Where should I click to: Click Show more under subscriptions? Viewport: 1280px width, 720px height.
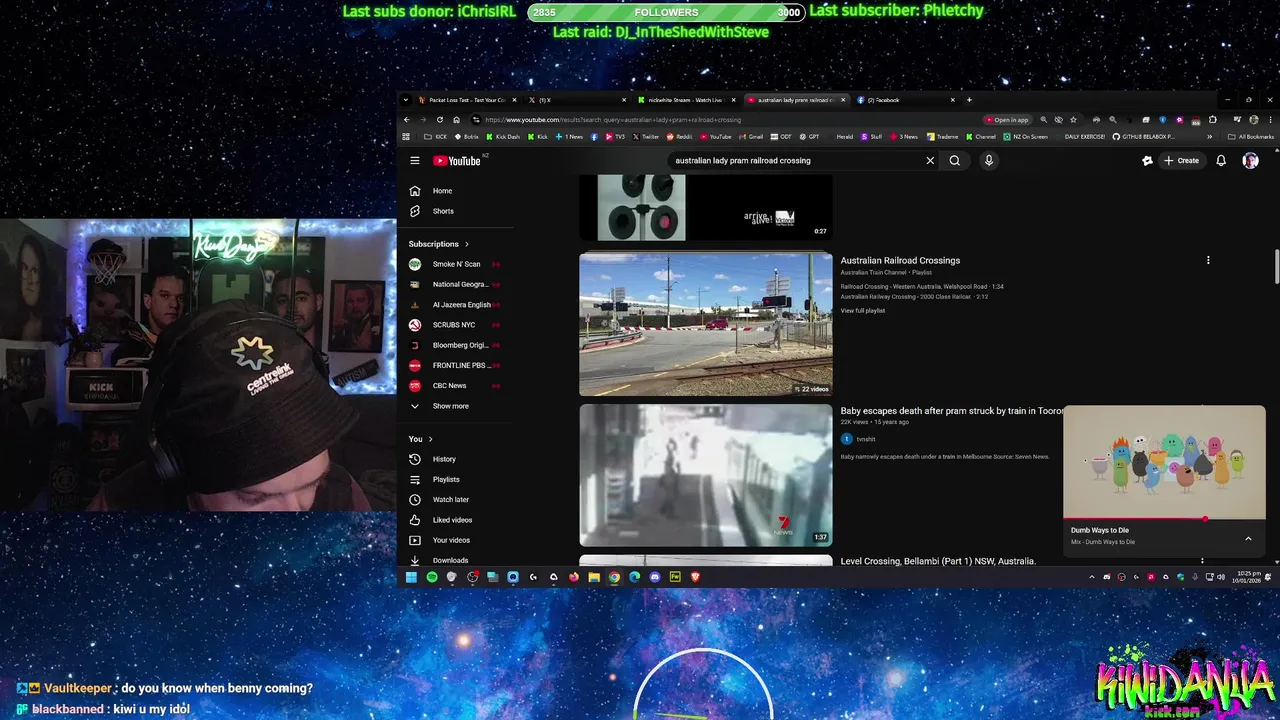[440, 406]
